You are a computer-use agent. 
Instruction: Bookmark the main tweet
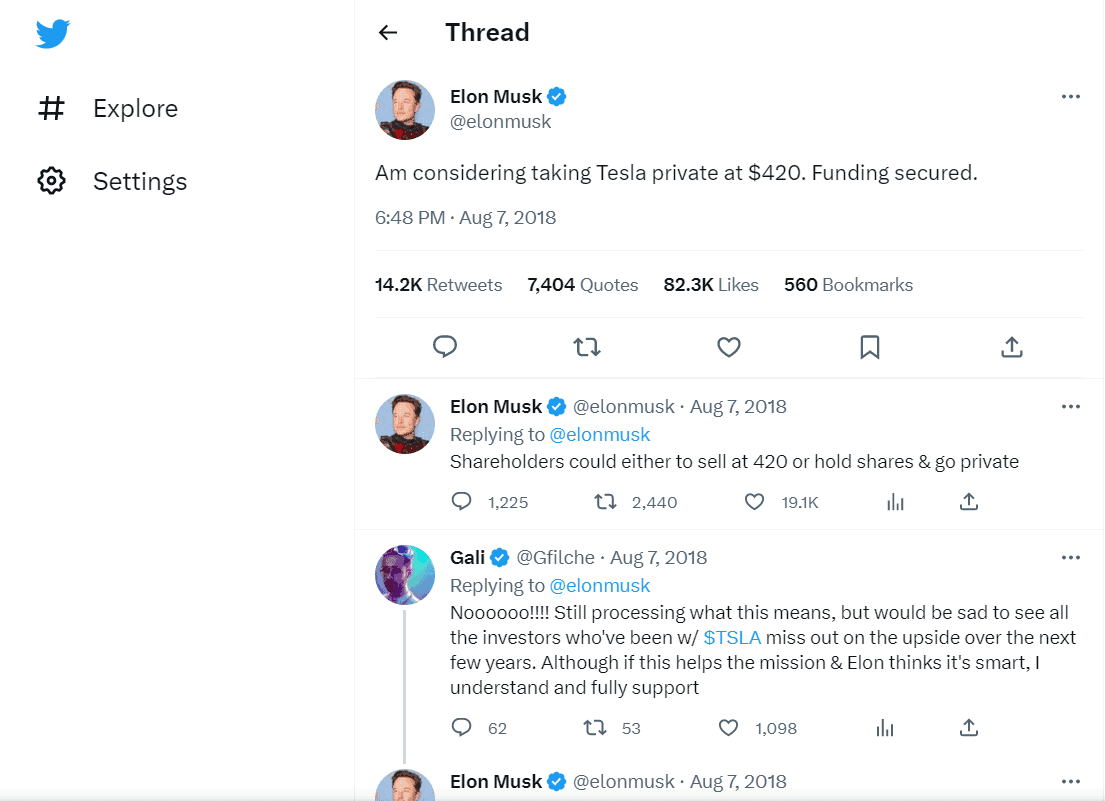(870, 347)
